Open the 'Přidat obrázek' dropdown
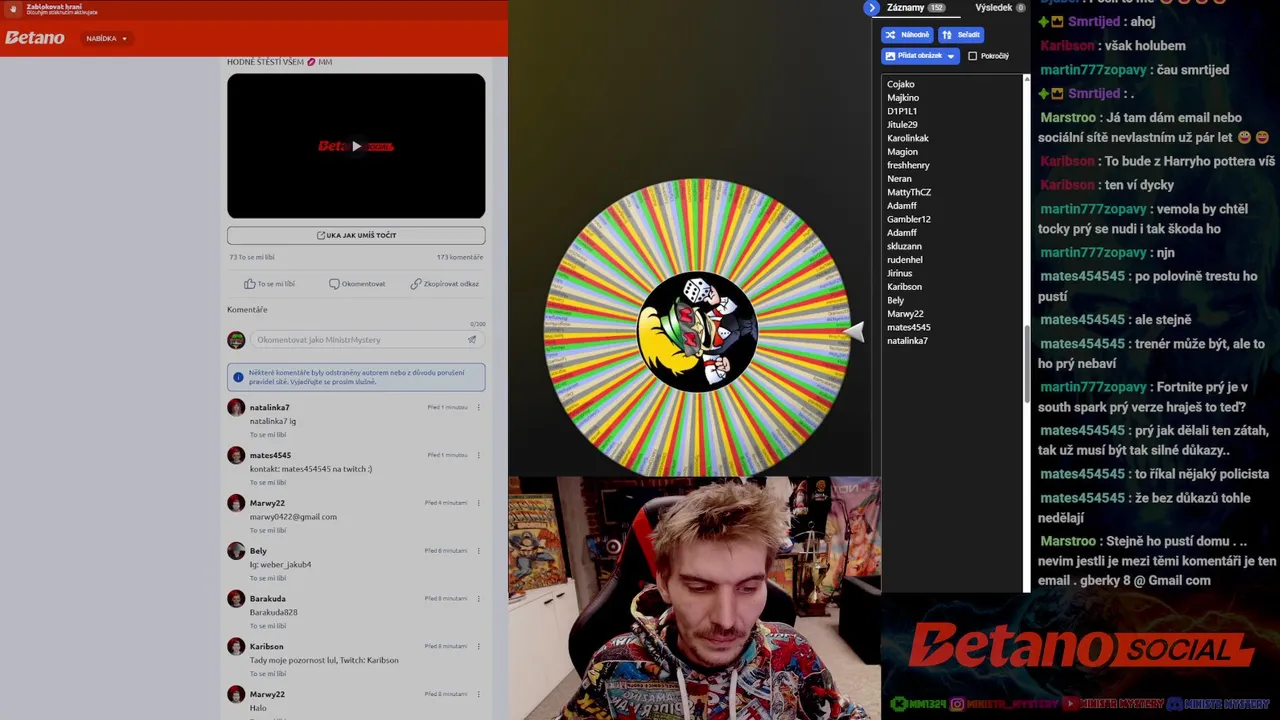 [920, 56]
